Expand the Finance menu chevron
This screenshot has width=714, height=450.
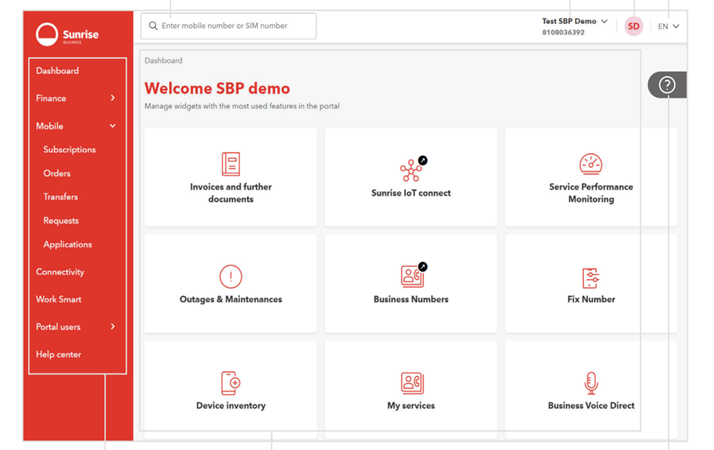[x=112, y=98]
